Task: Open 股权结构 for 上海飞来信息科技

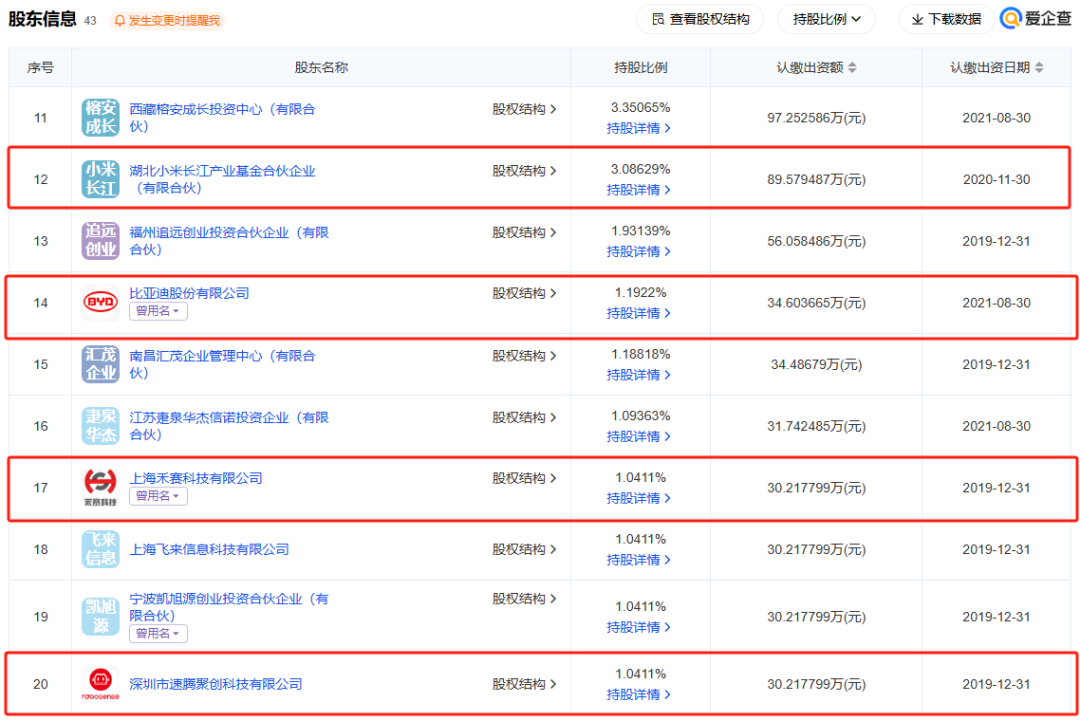Action: [x=524, y=550]
